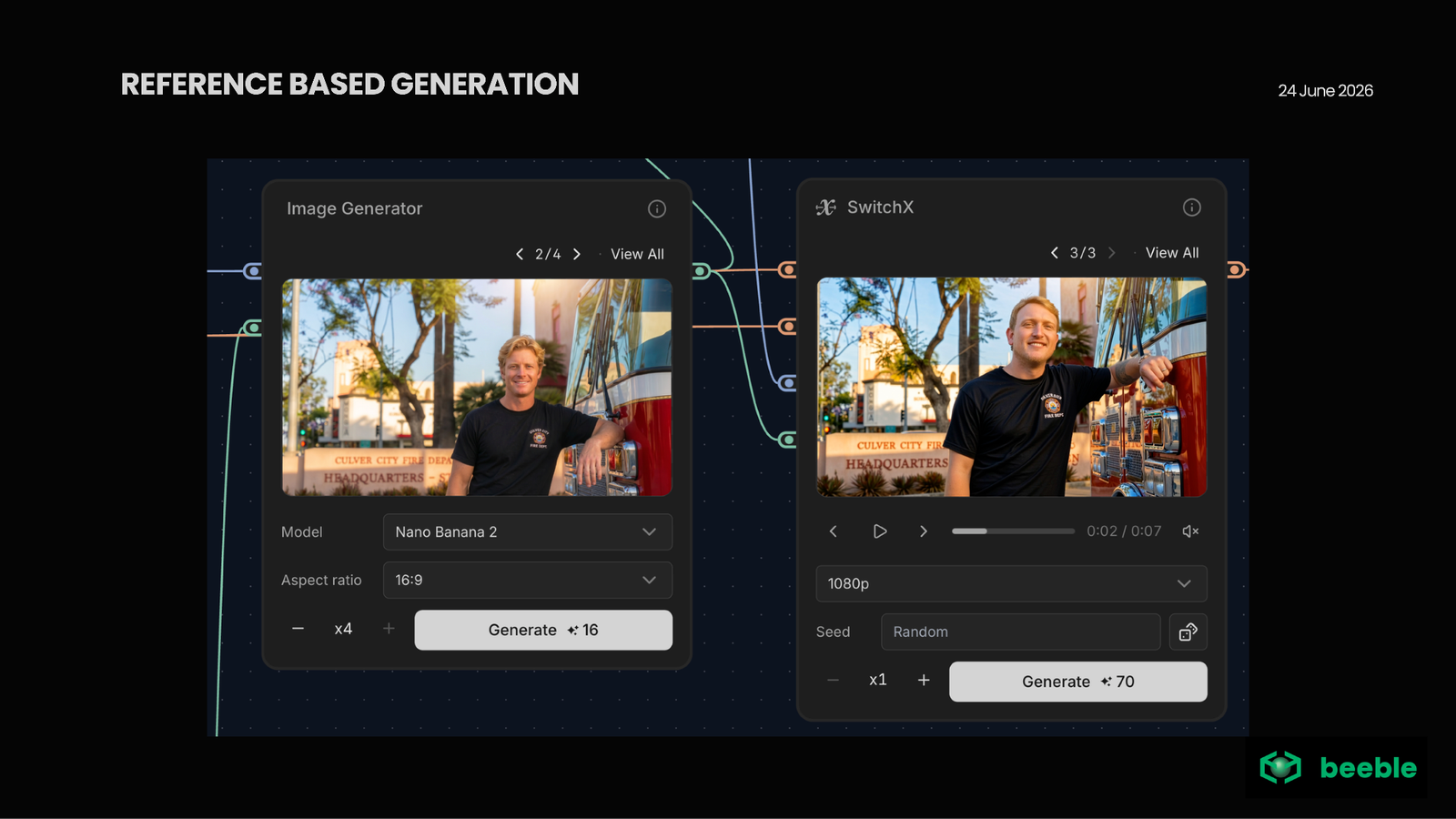This screenshot has width=1456, height=819.
Task: Click the video progress bar
Action: 1013,531
